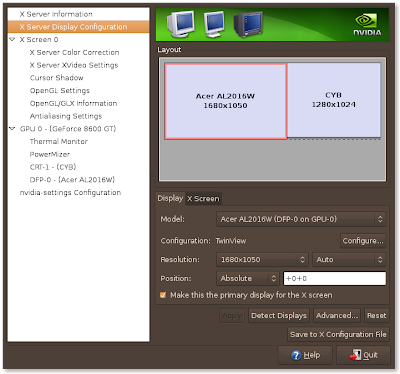This screenshot has height=374, width=400.
Task: Open Help
Action: [305, 355]
